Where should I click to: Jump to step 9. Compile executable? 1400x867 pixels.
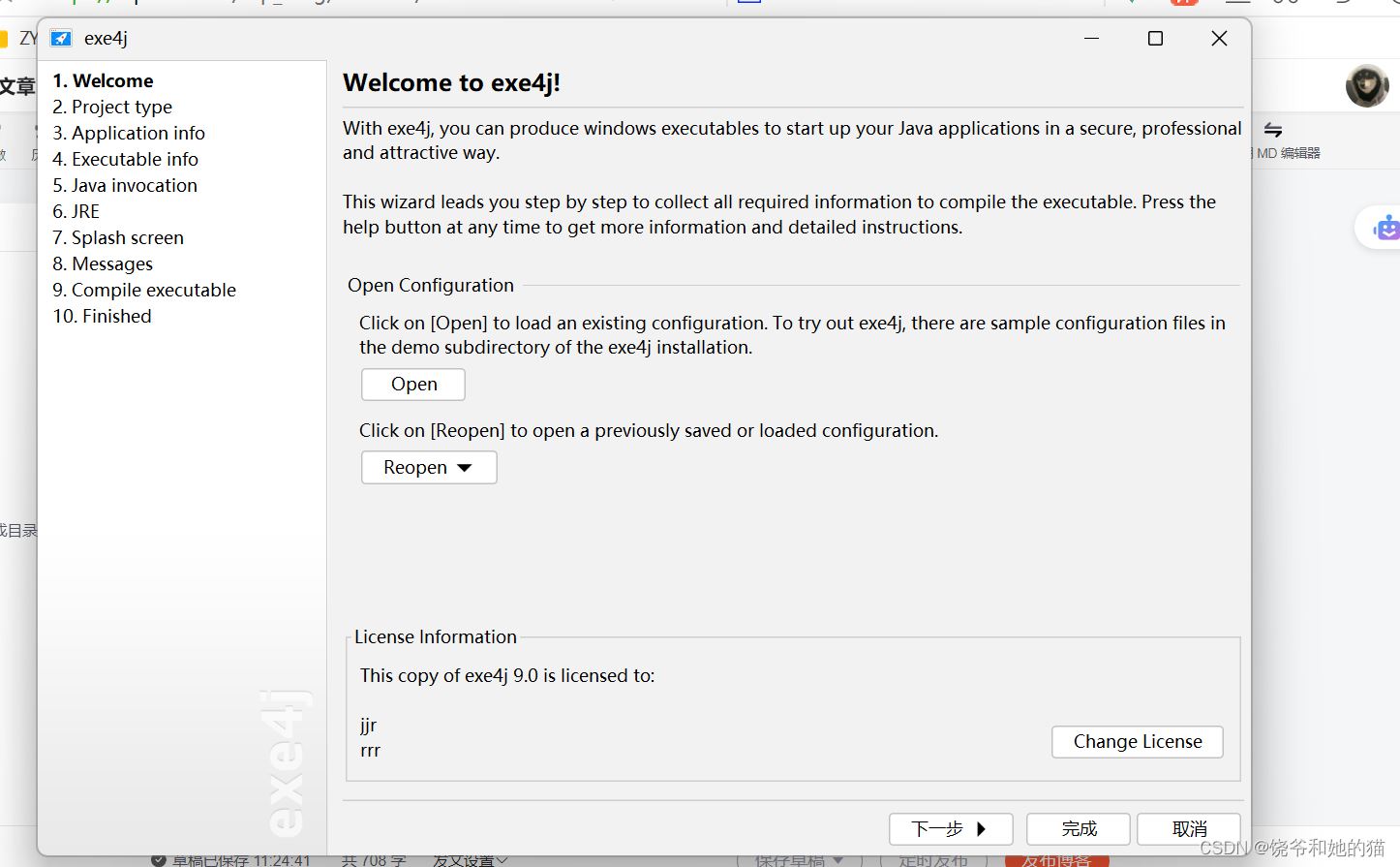(144, 290)
